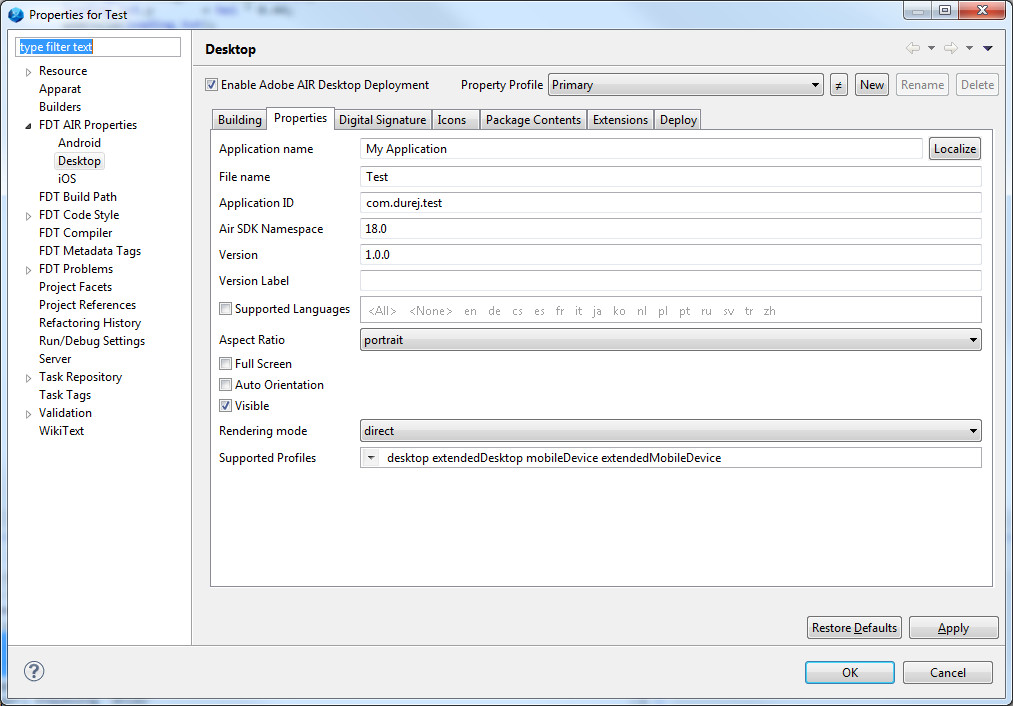Select FDT Build Path
This screenshot has height=706, width=1013.
click(78, 197)
